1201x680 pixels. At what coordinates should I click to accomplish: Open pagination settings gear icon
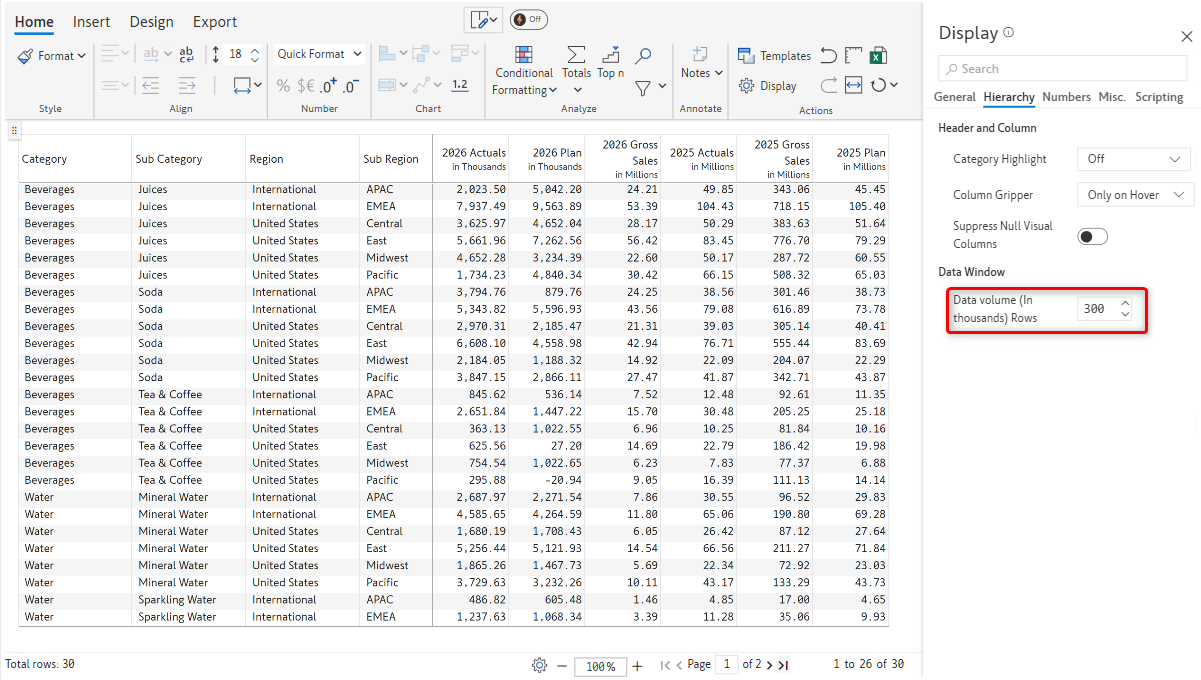(540, 665)
